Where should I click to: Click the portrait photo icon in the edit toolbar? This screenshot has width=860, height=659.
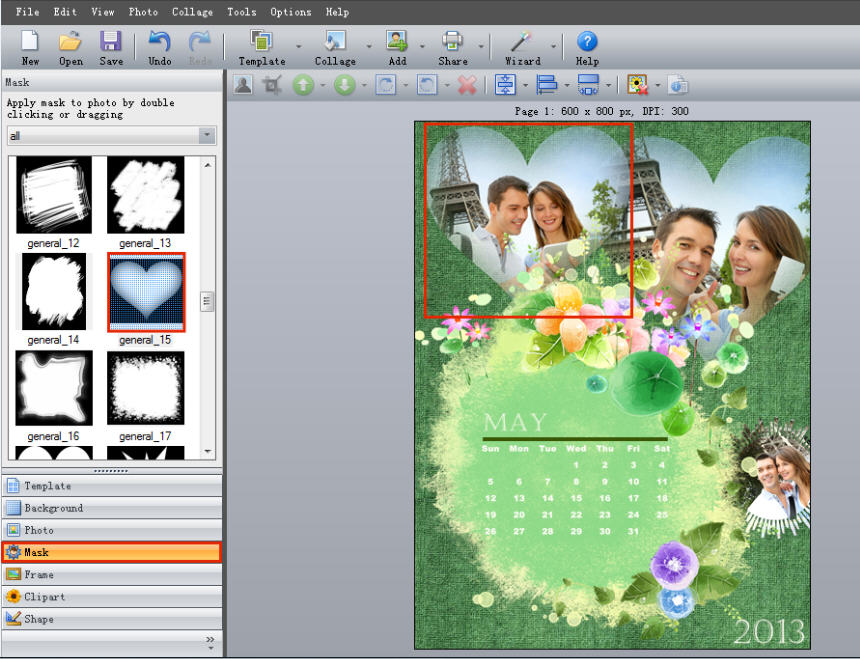(x=242, y=85)
